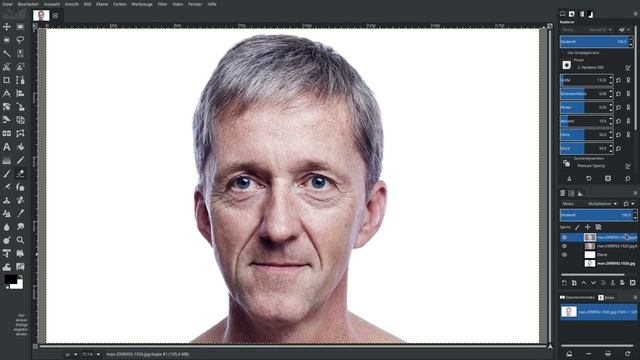The image size is (640, 360).
Task: Select the man-2998952 image in Bilder list
Action: pos(598,312)
